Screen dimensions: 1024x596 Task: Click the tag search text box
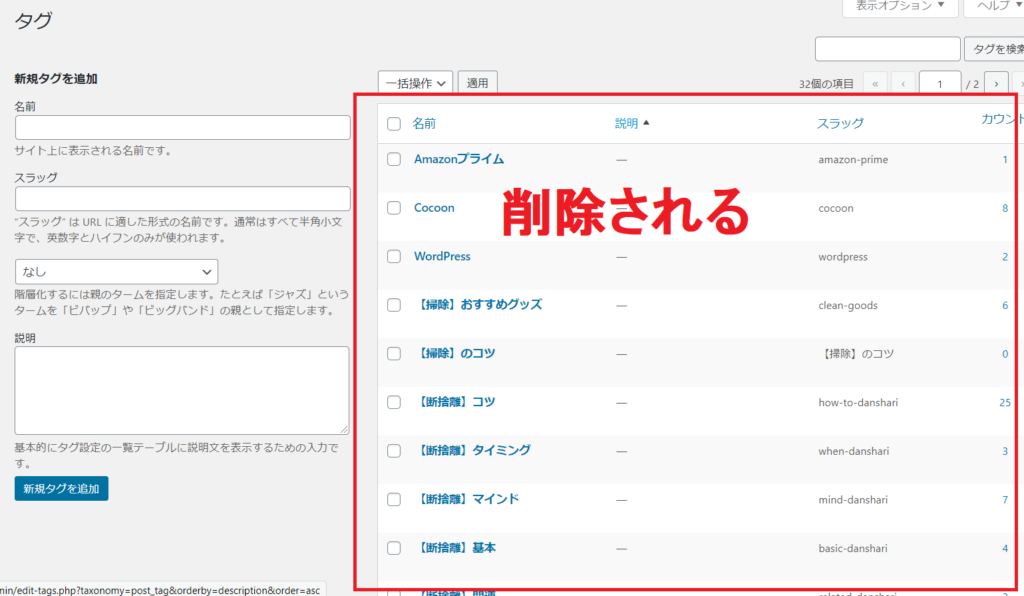coord(887,49)
